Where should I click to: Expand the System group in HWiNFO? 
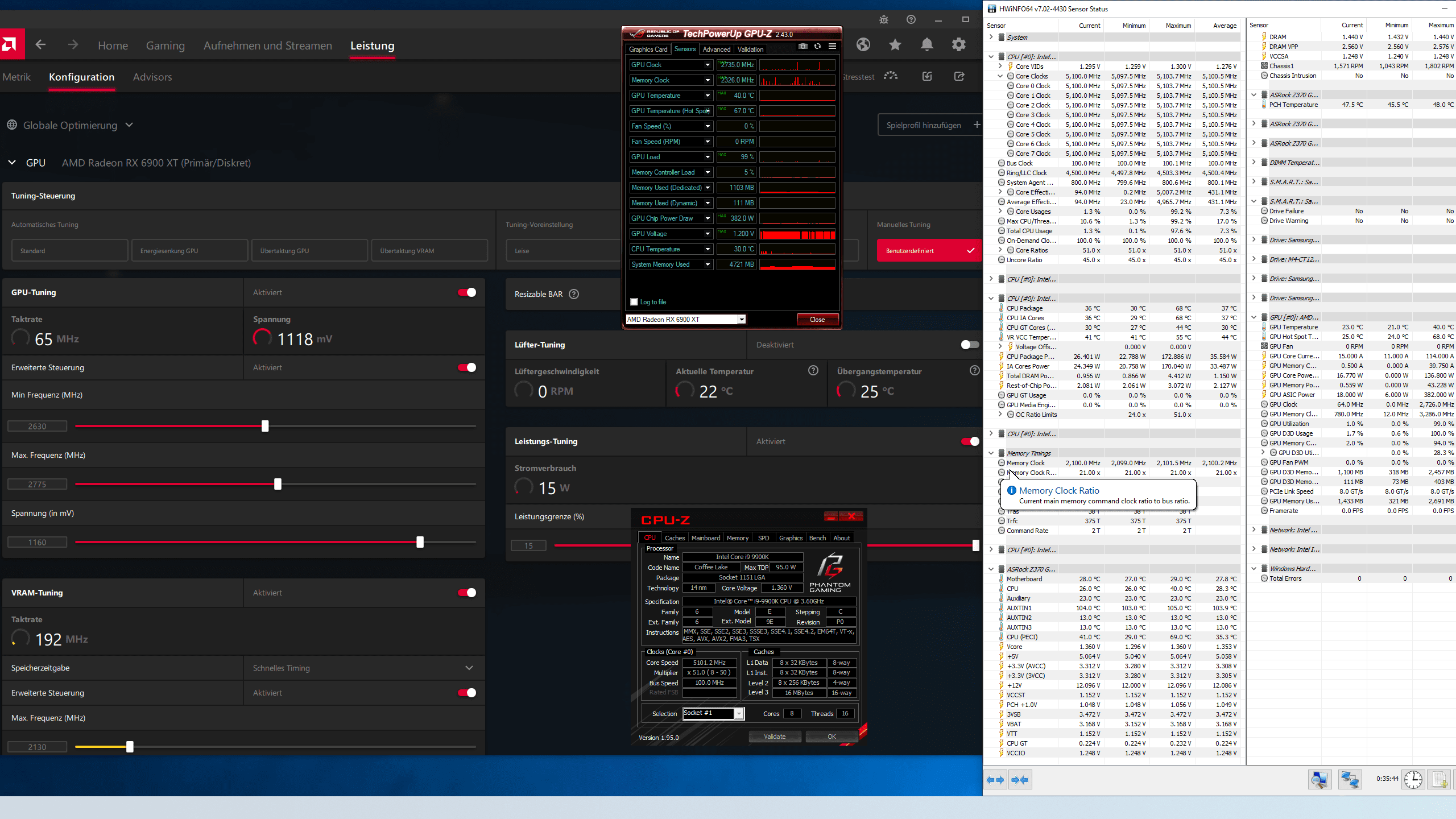point(991,37)
